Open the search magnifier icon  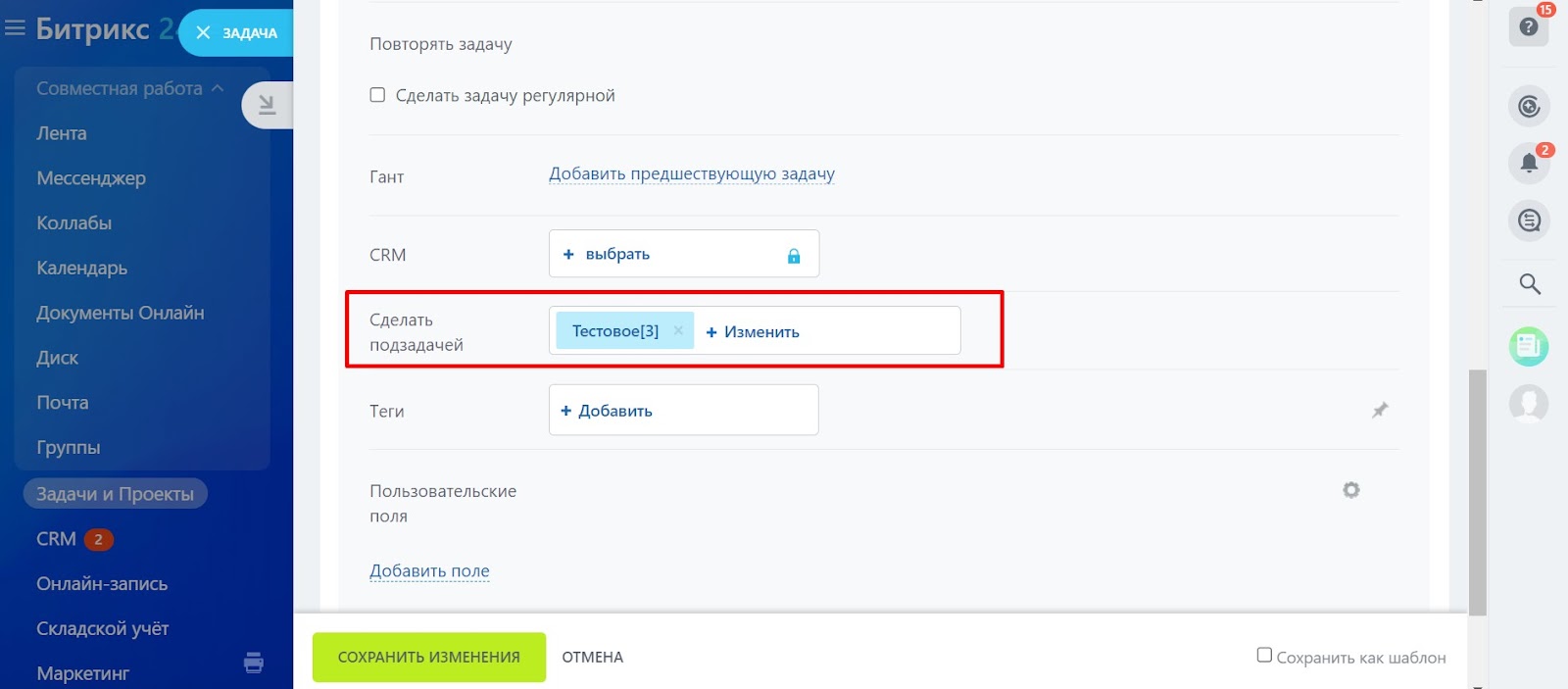point(1529,284)
